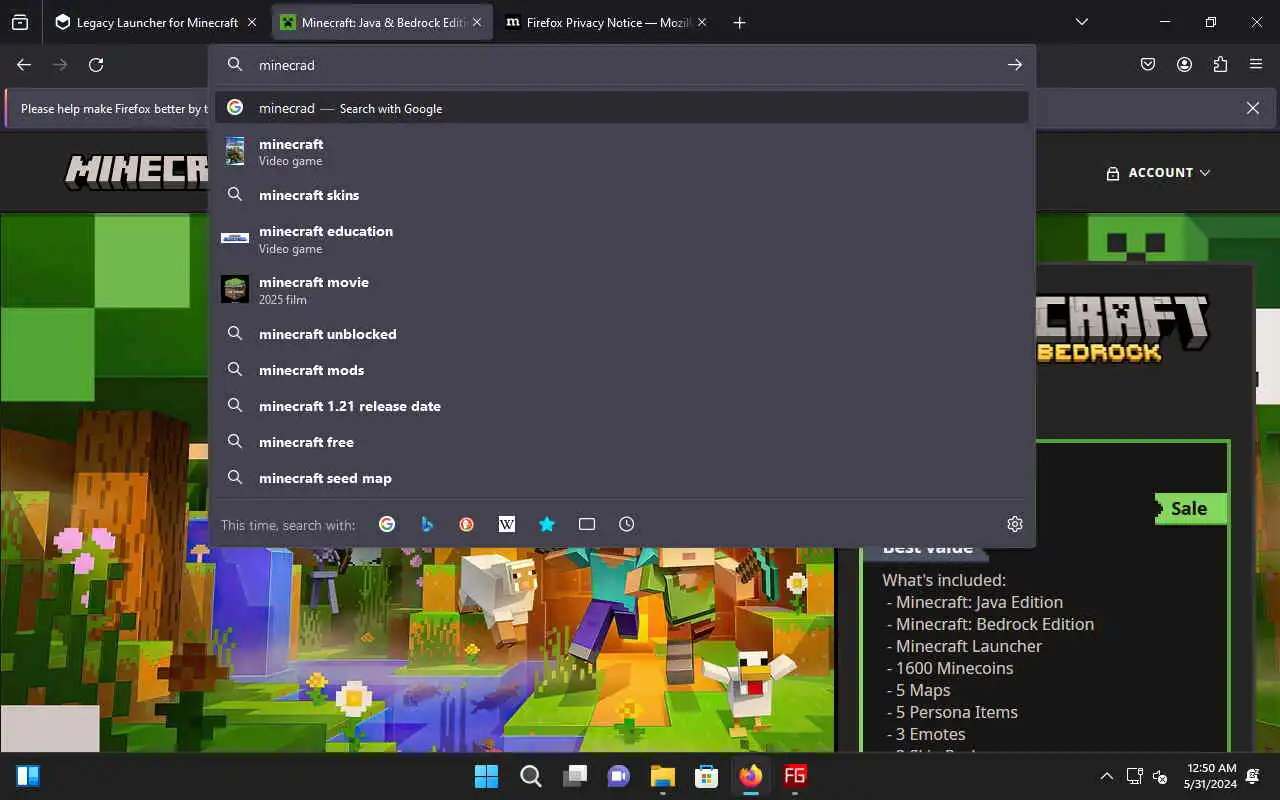Search with Bing engine icon

pos(427,524)
